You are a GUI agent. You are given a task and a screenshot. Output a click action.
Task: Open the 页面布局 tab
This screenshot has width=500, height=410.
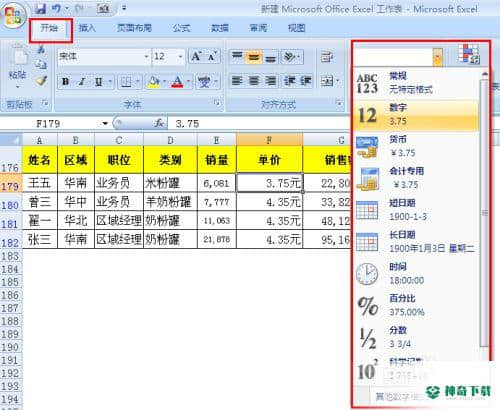point(134,28)
